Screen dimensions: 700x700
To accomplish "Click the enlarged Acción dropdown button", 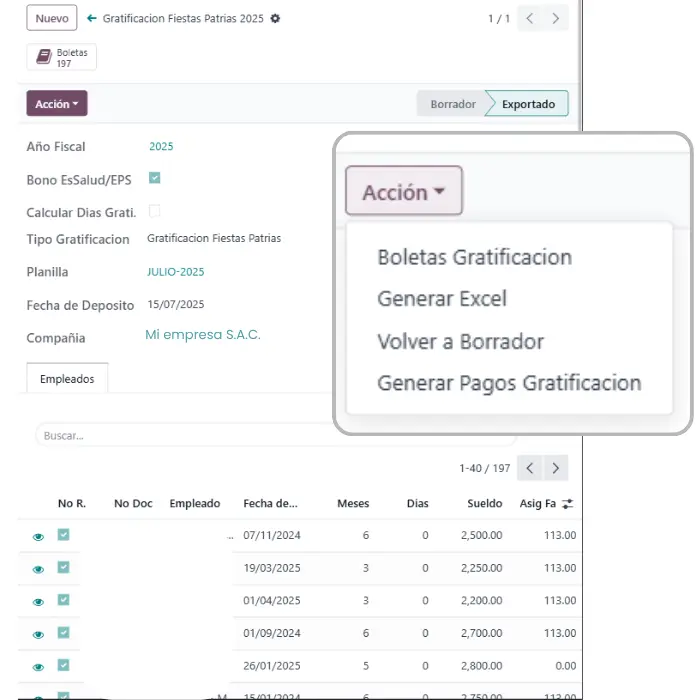I will point(403,192).
